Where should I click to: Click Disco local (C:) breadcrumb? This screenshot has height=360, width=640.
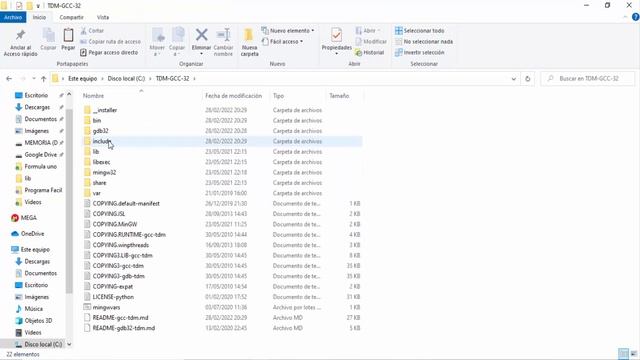click(x=126, y=78)
